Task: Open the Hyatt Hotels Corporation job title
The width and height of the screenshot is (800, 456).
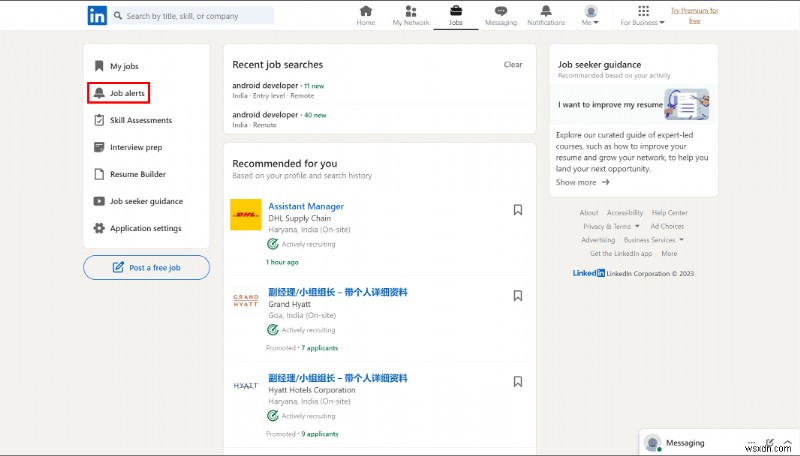Action: (338, 378)
